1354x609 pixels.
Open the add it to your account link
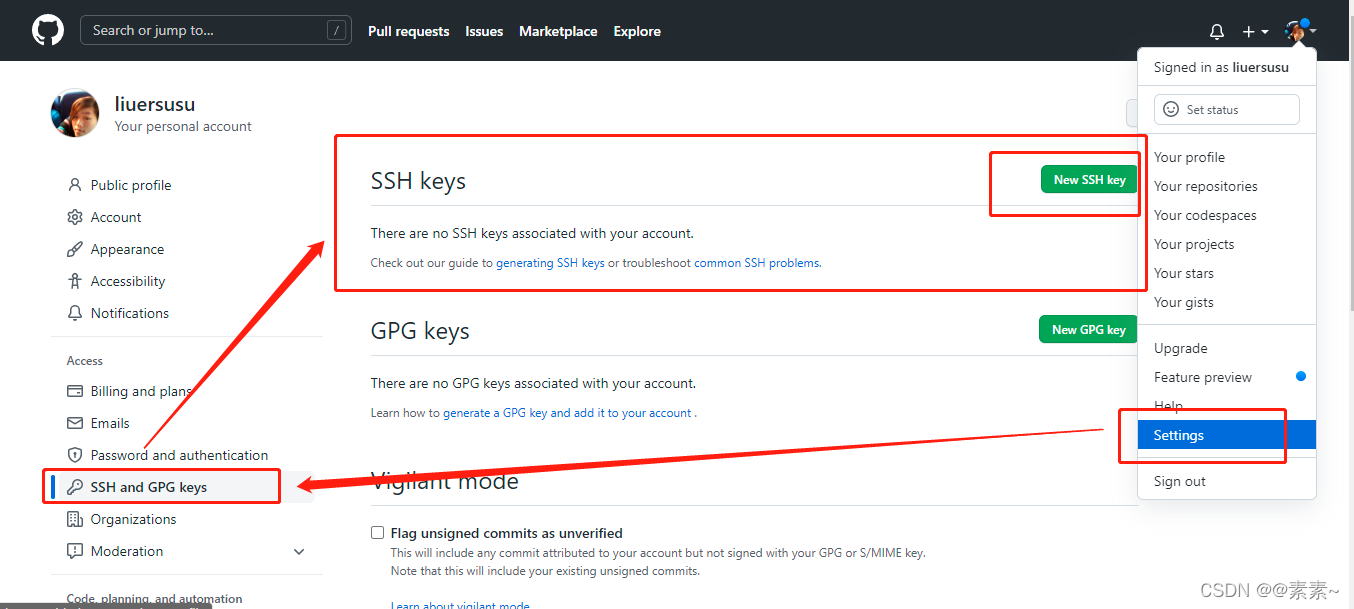tap(633, 413)
